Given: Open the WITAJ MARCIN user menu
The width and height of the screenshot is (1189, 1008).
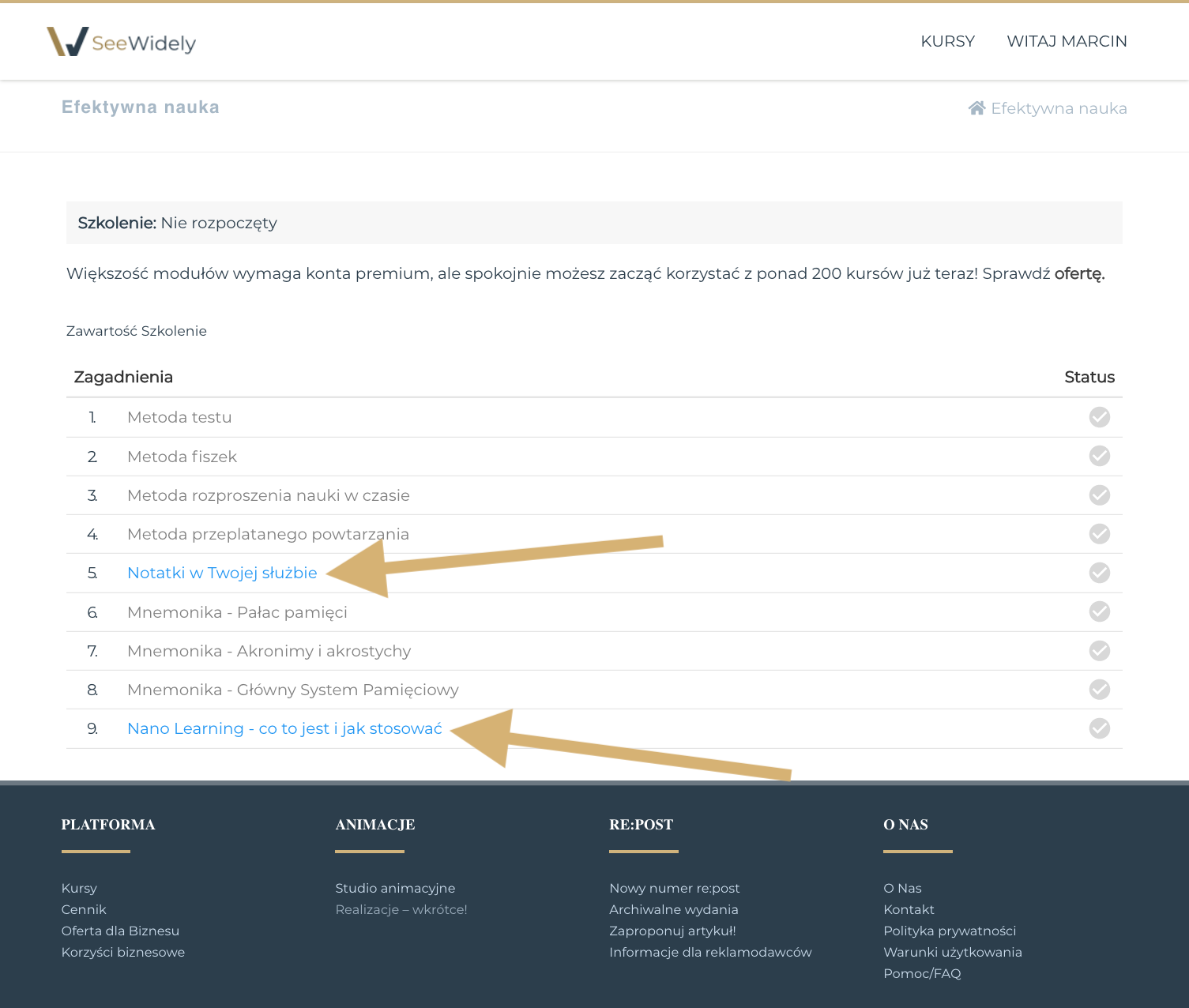Looking at the screenshot, I should pos(1067,41).
